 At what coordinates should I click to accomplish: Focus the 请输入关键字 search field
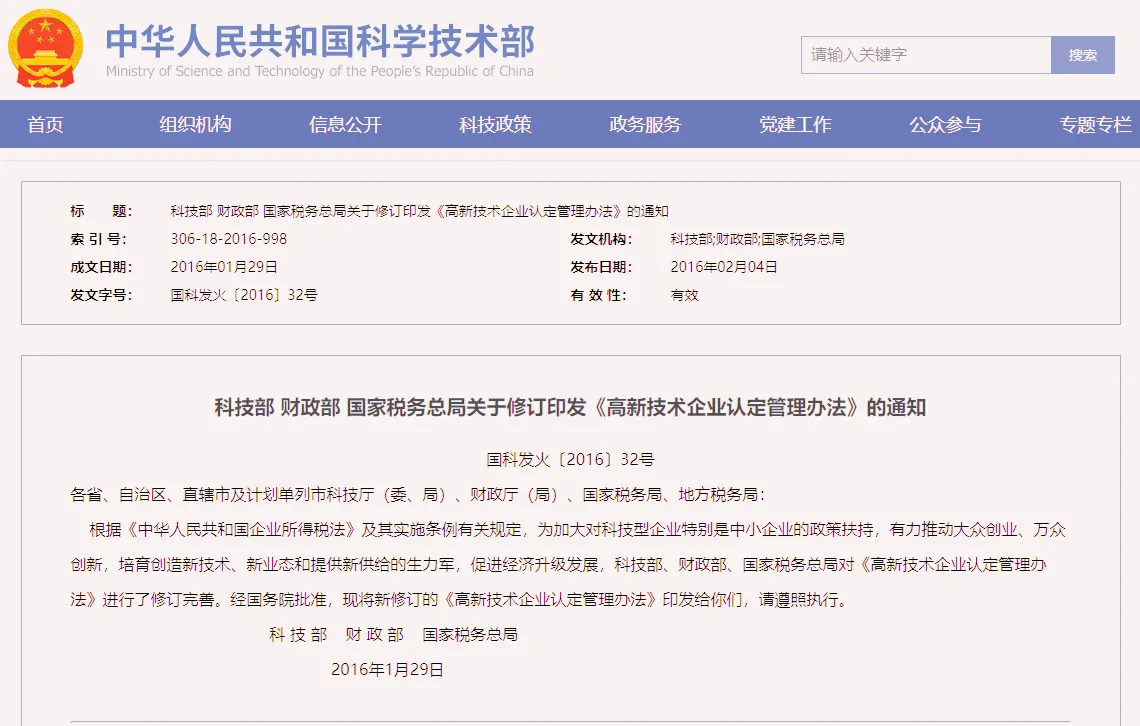[926, 55]
